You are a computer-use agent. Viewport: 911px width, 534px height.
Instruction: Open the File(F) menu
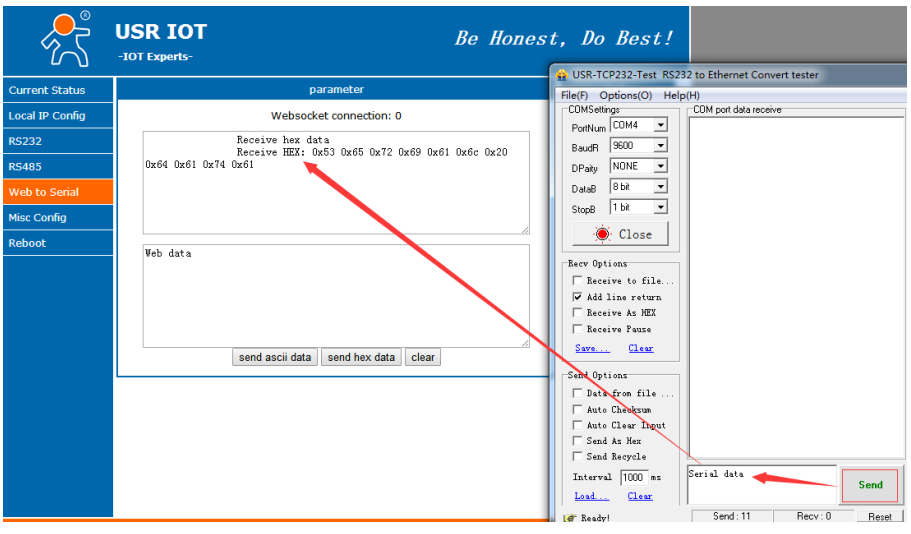click(x=574, y=95)
